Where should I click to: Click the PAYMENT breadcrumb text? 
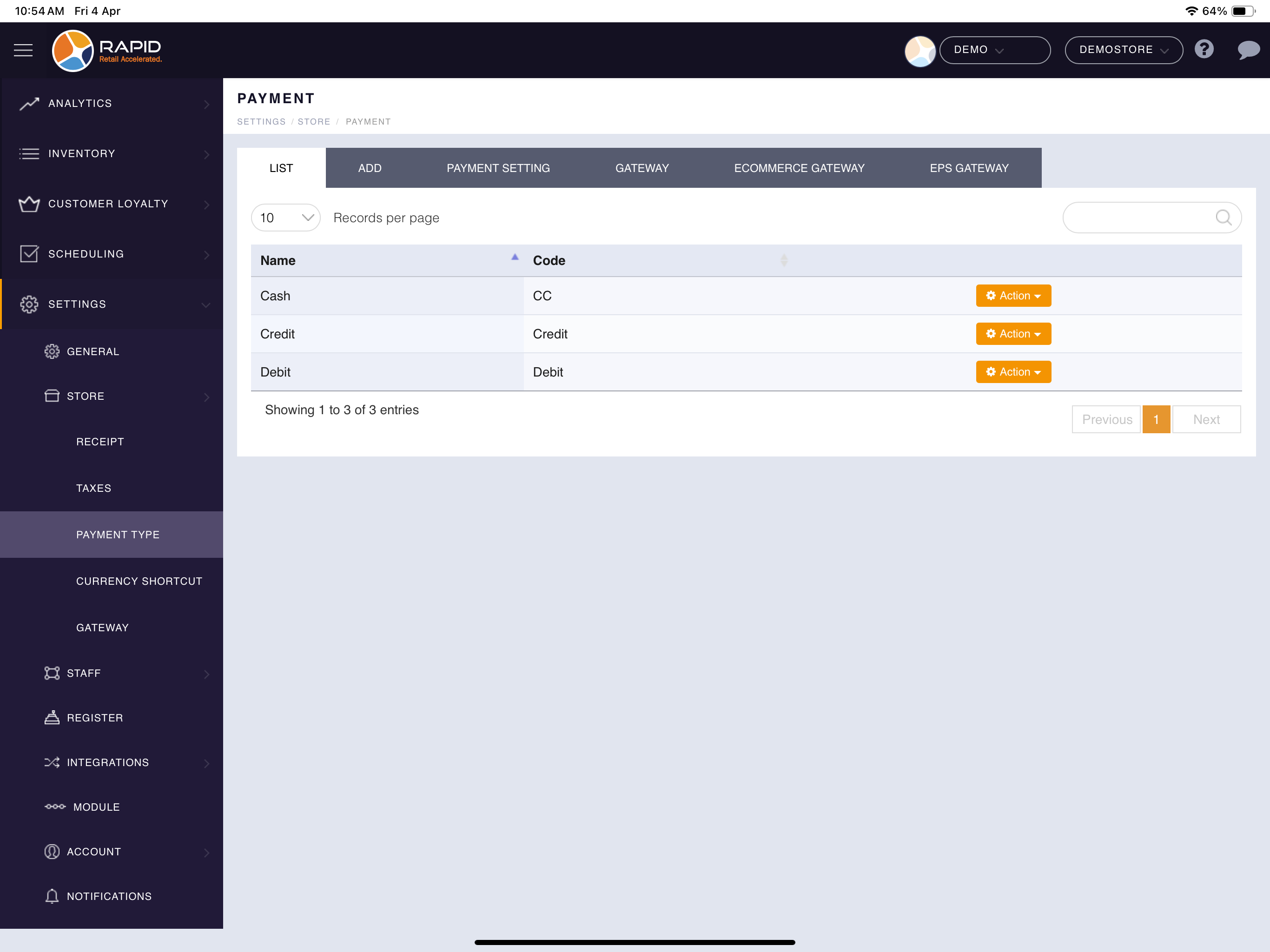pyautogui.click(x=368, y=122)
